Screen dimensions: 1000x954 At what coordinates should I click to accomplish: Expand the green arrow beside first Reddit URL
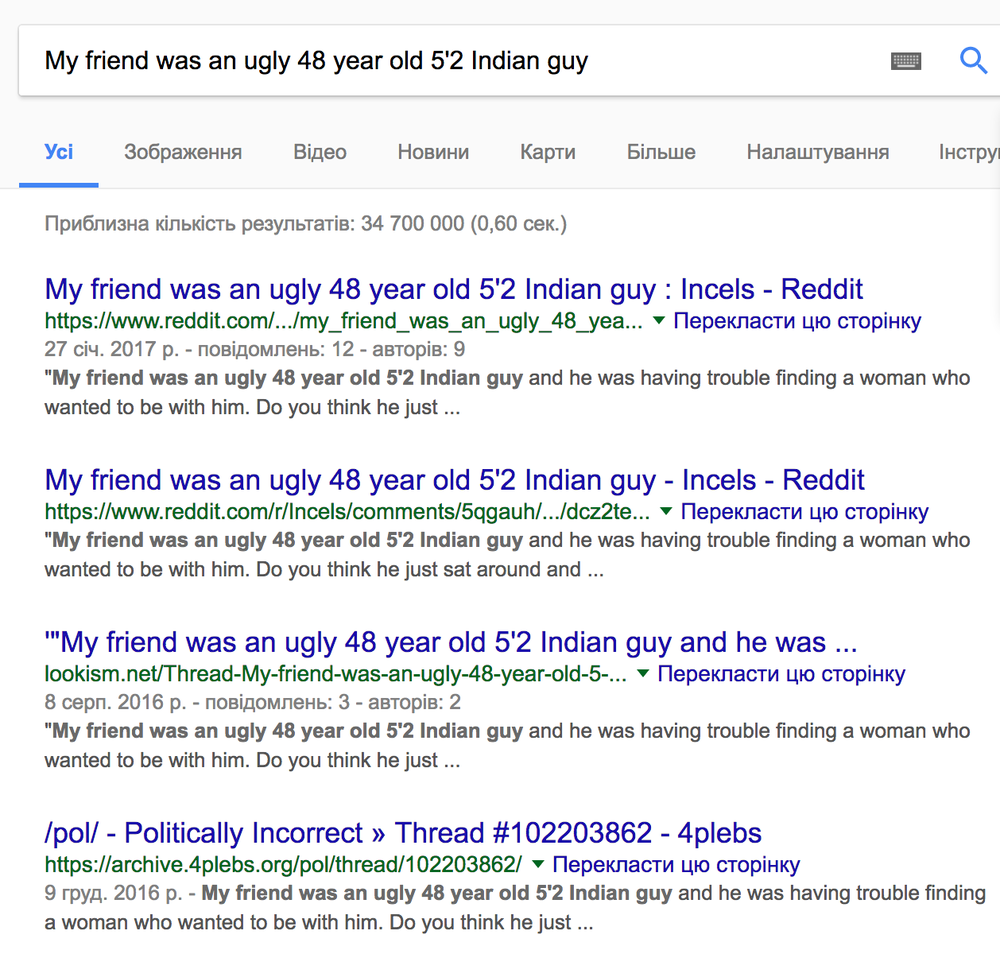(x=659, y=322)
